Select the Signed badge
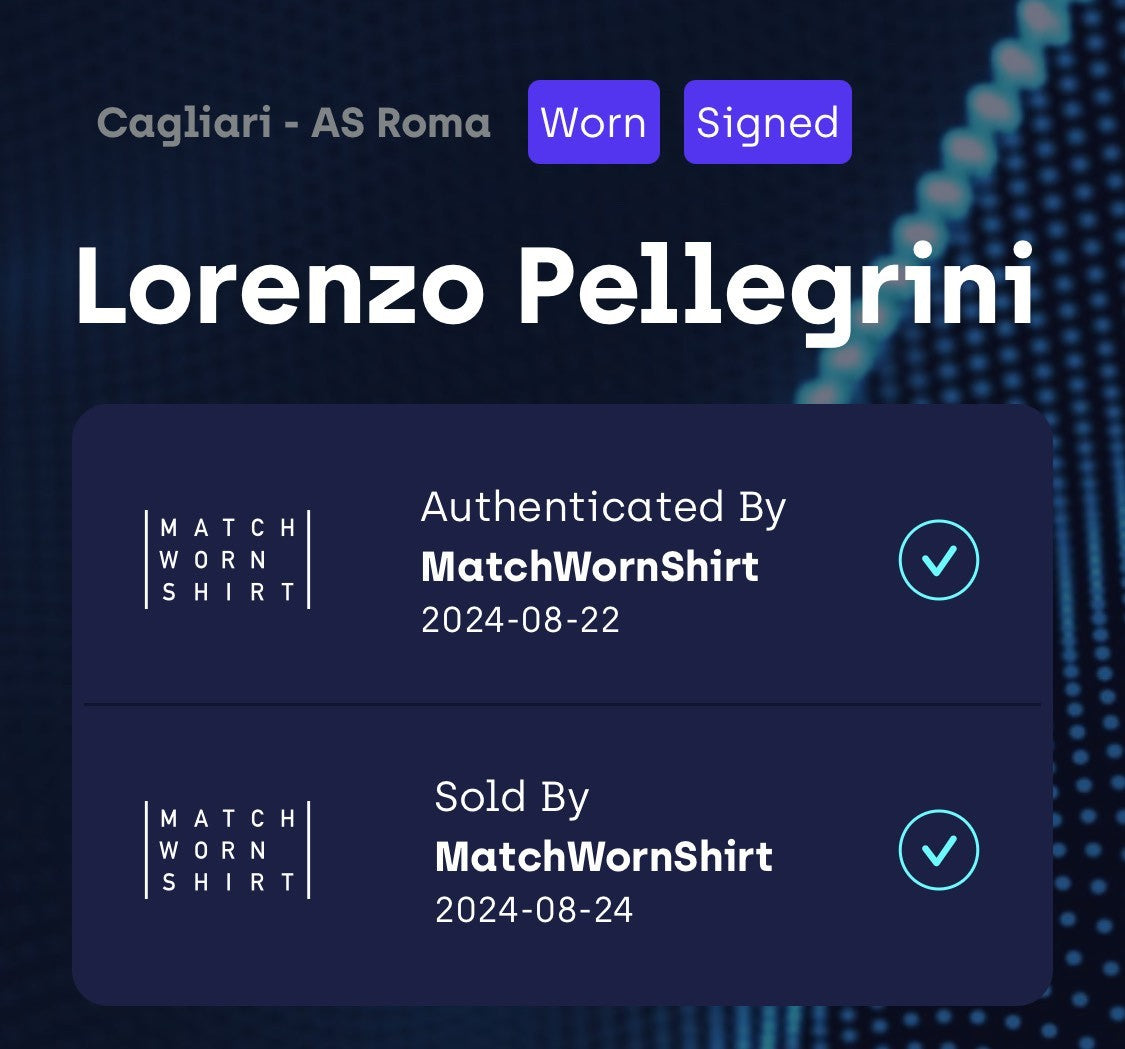Image resolution: width=1125 pixels, height=1049 pixels. 767,122
